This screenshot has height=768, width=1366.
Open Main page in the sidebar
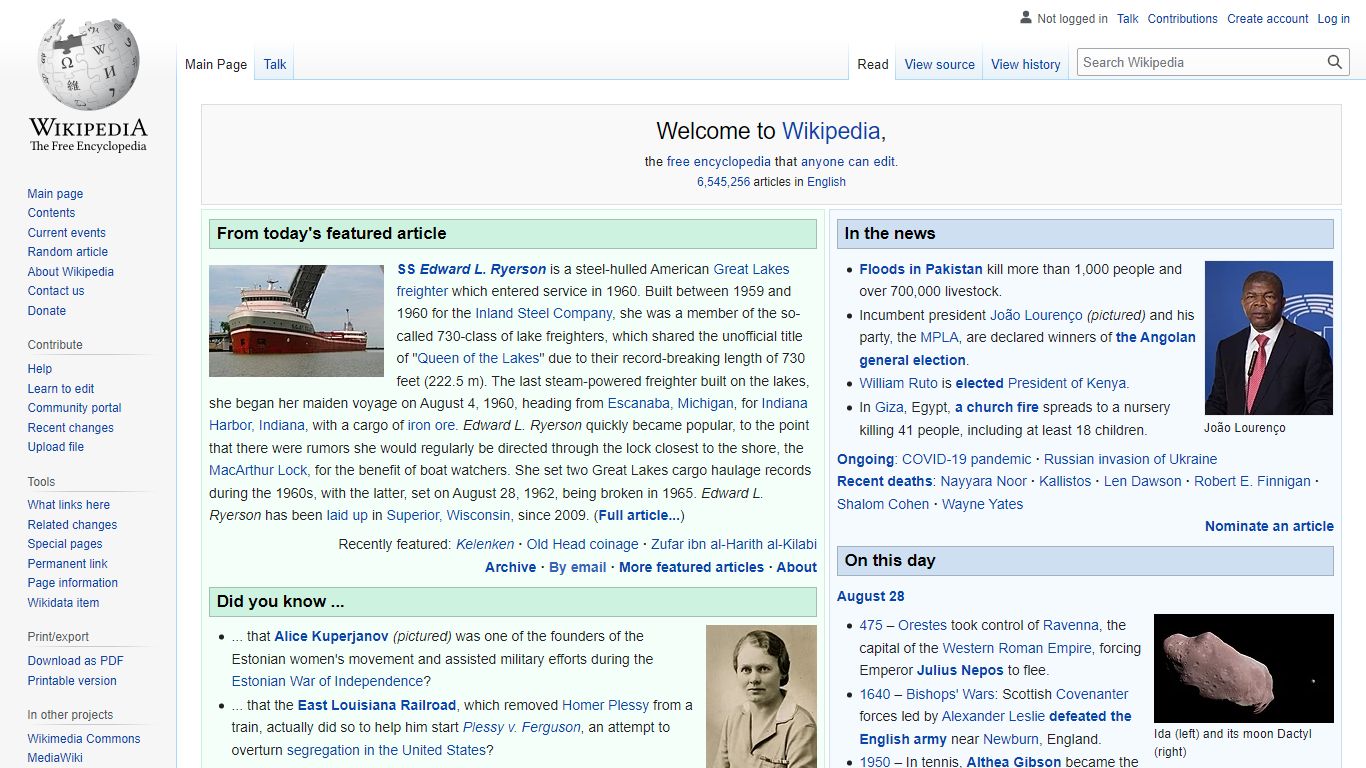click(x=55, y=194)
